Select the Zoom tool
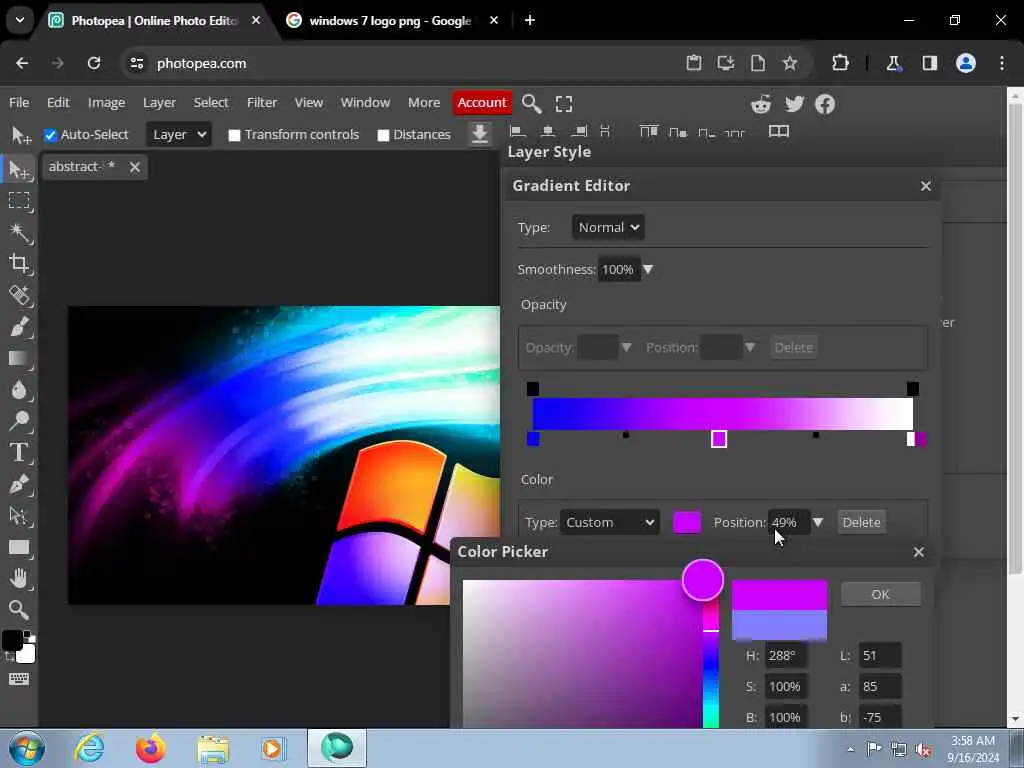This screenshot has height=768, width=1024. tap(19, 610)
